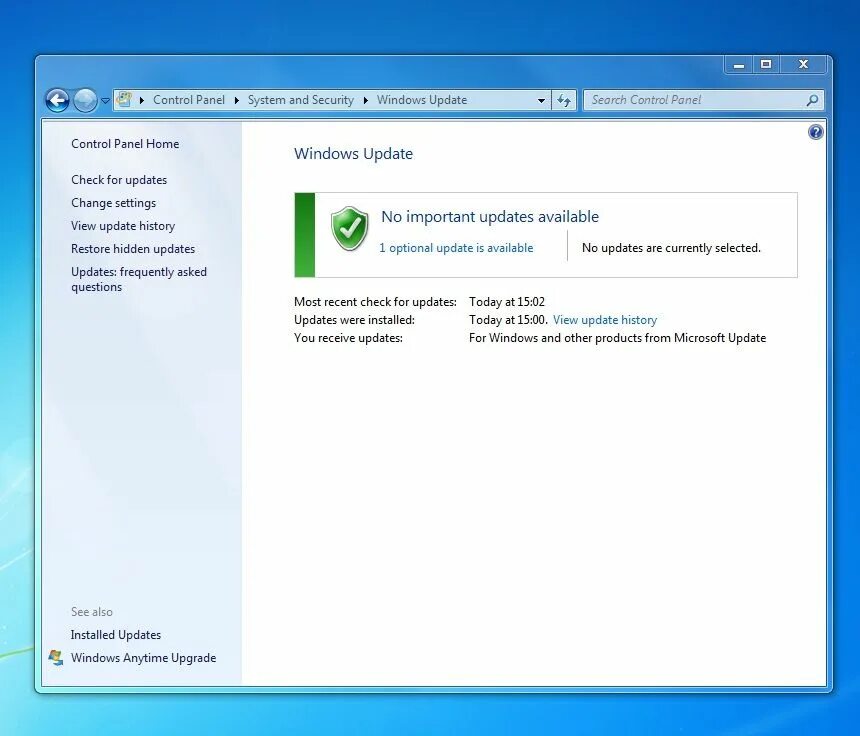
Task: Open Installed Updates under See also
Action: [116, 635]
